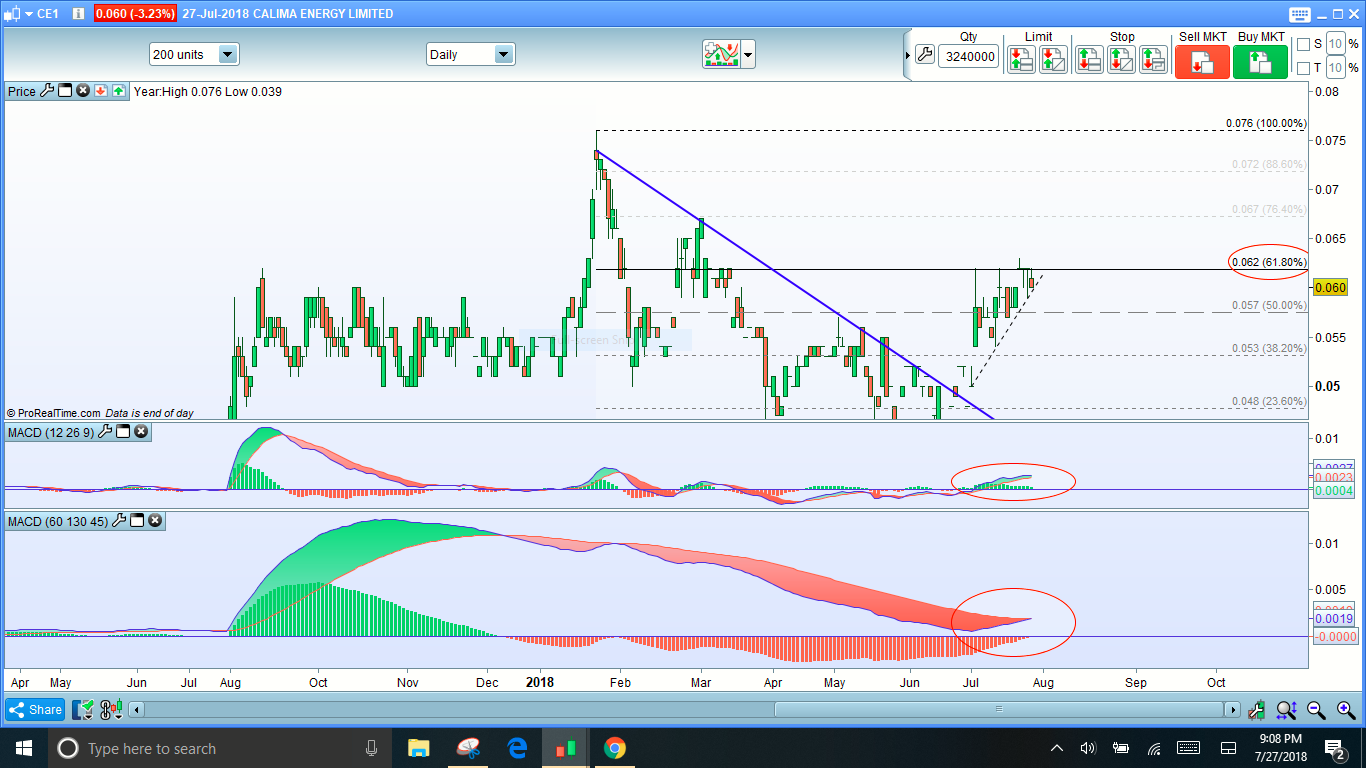Click the horizontal scrollbar thumb
The height and width of the screenshot is (768, 1366).
998,710
